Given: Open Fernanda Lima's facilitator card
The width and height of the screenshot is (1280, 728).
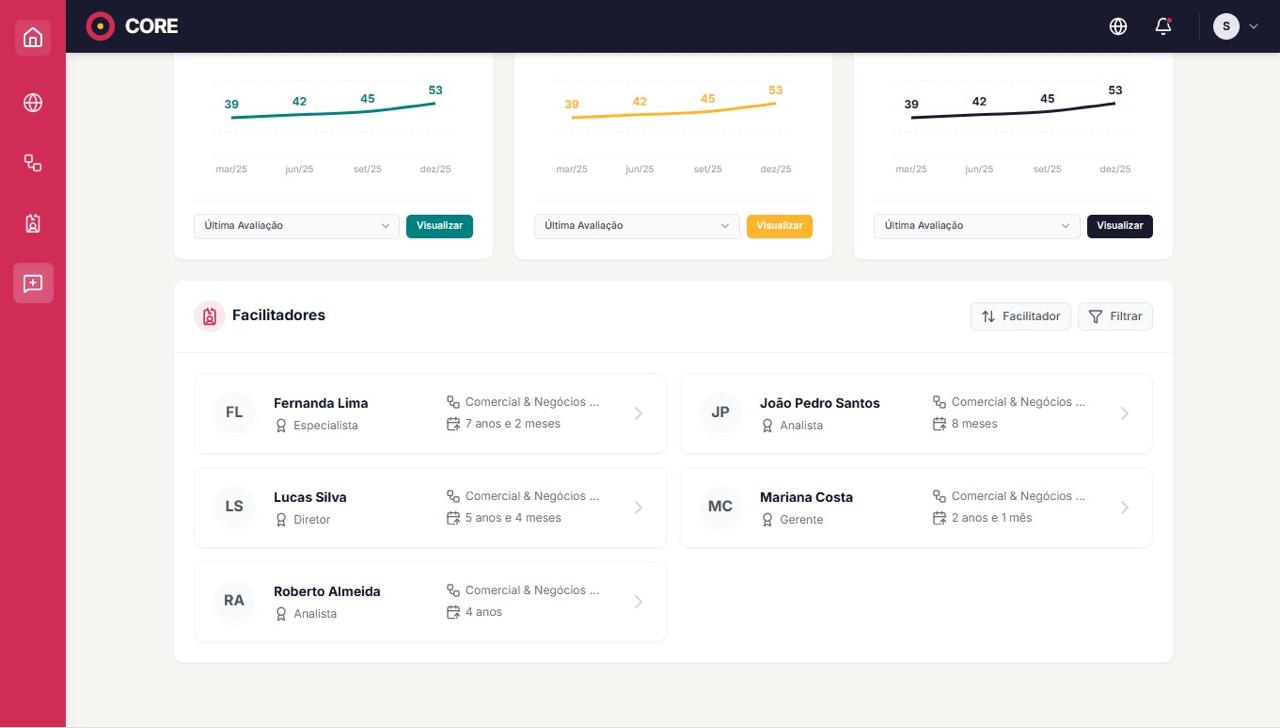Looking at the screenshot, I should tap(429, 413).
